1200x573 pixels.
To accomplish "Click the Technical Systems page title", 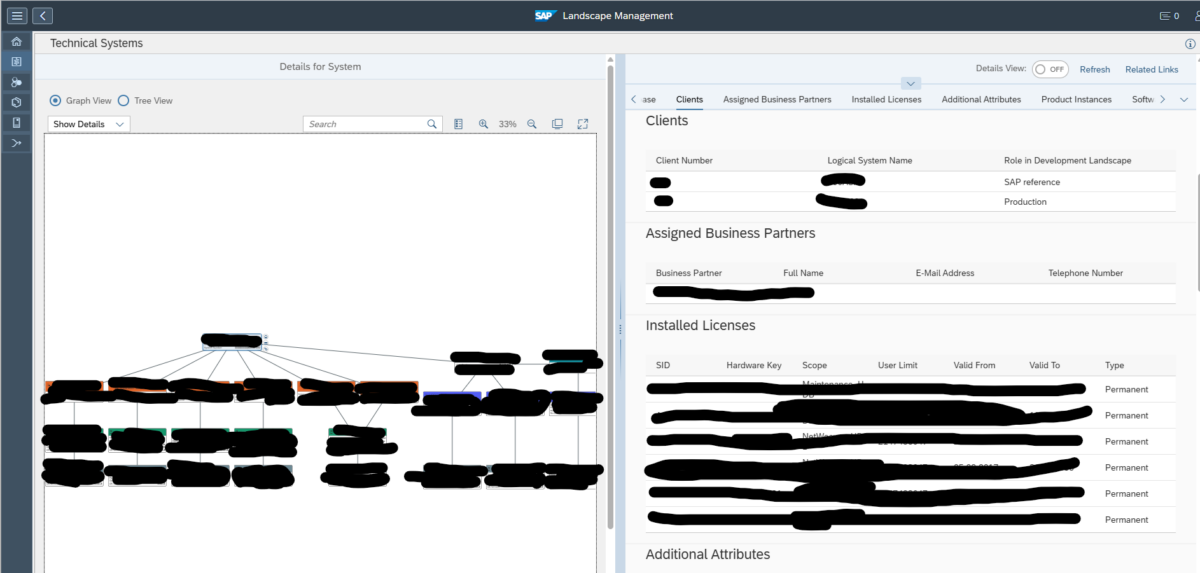I will tap(96, 43).
